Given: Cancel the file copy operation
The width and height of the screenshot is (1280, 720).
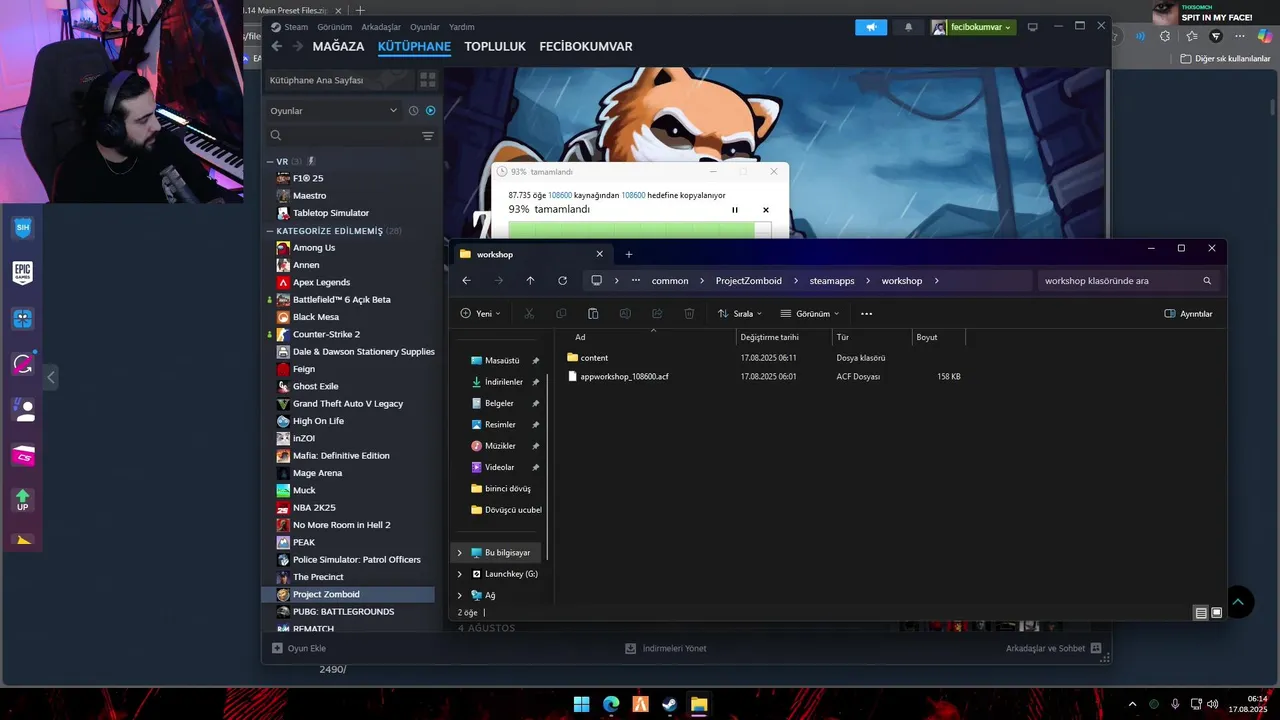Looking at the screenshot, I should [x=766, y=210].
